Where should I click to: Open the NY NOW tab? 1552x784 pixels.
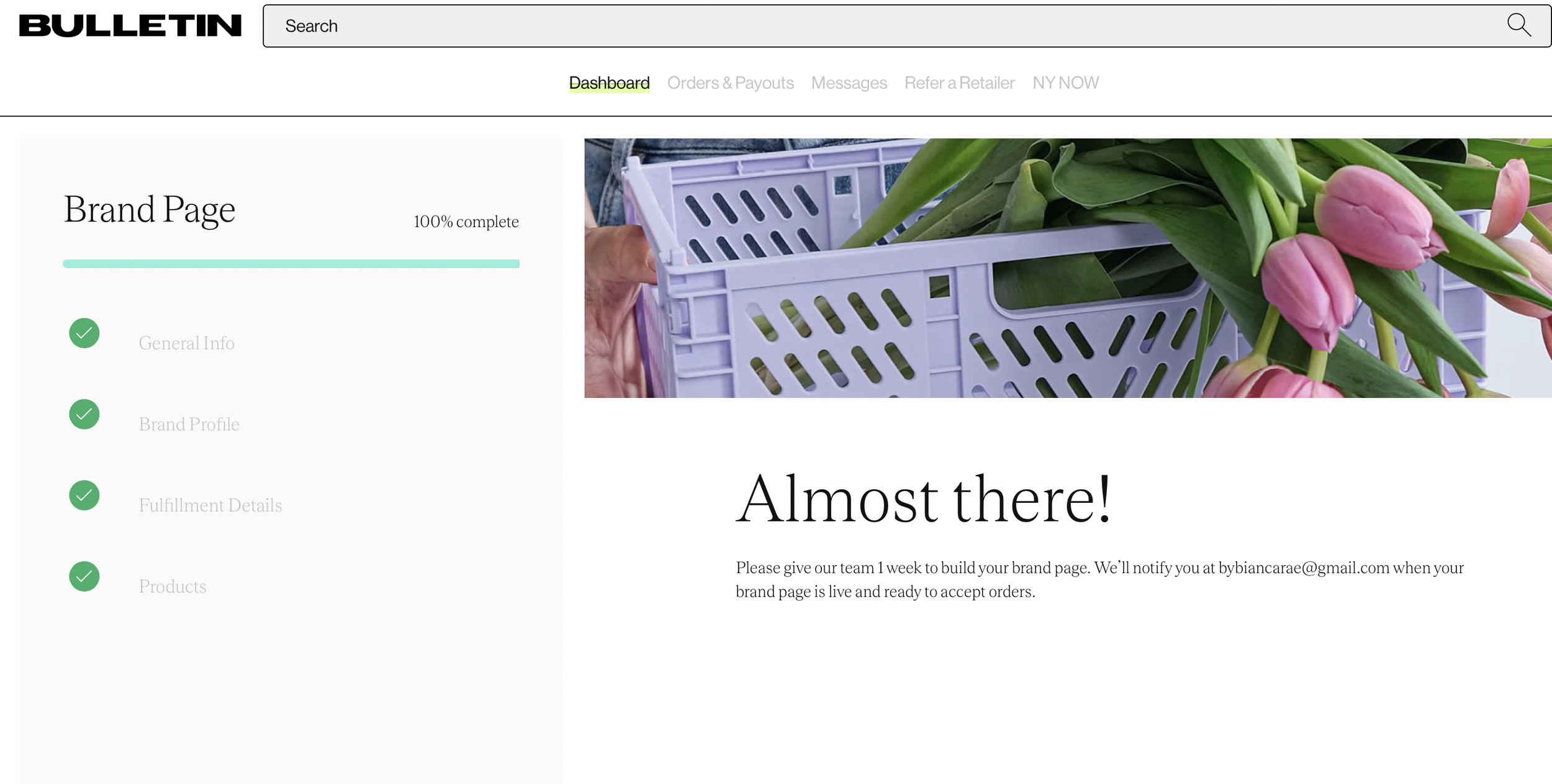pyautogui.click(x=1065, y=83)
